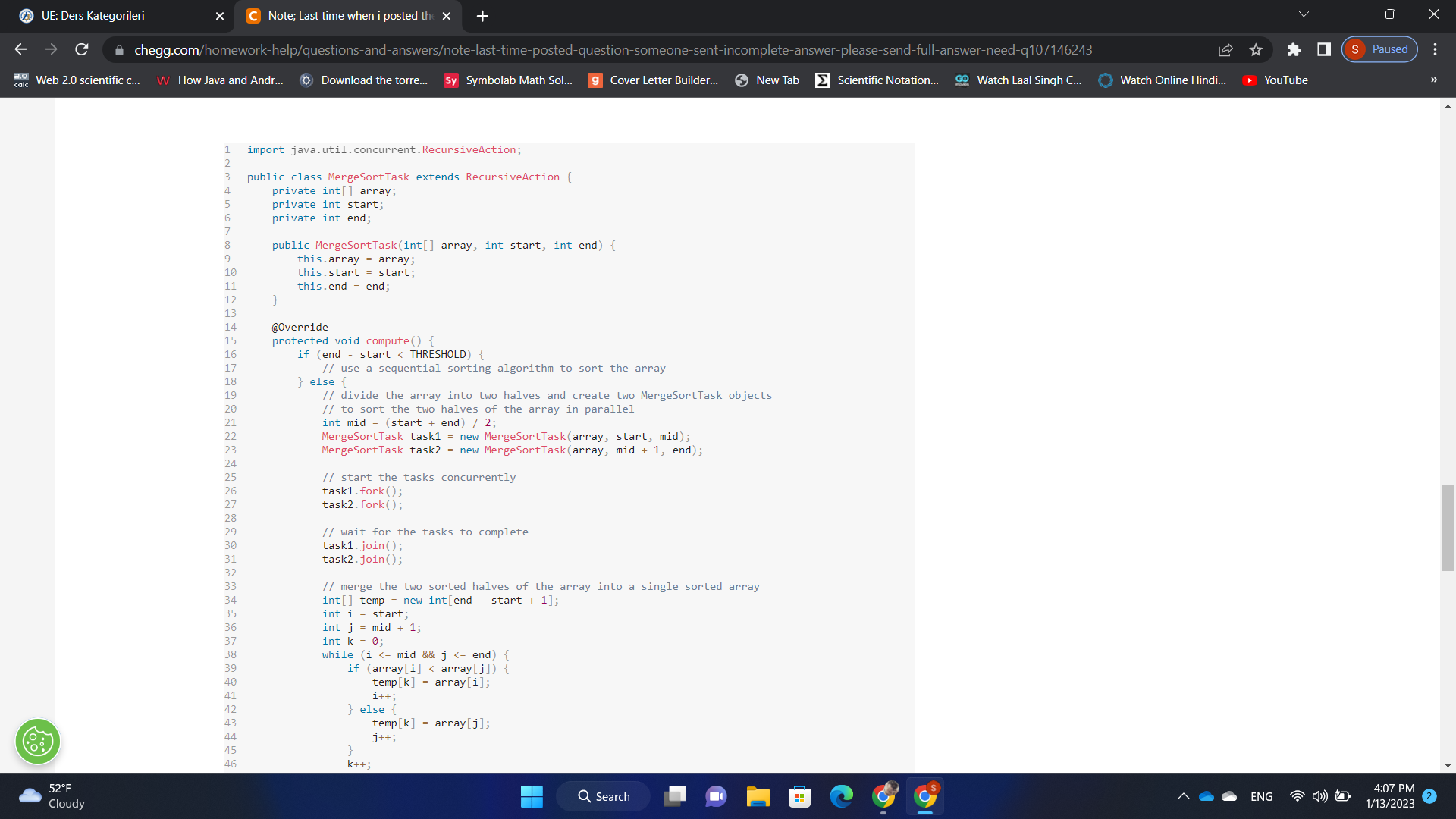Expand hidden icons in the system tray
Image resolution: width=1456 pixels, height=819 pixels.
[1183, 796]
